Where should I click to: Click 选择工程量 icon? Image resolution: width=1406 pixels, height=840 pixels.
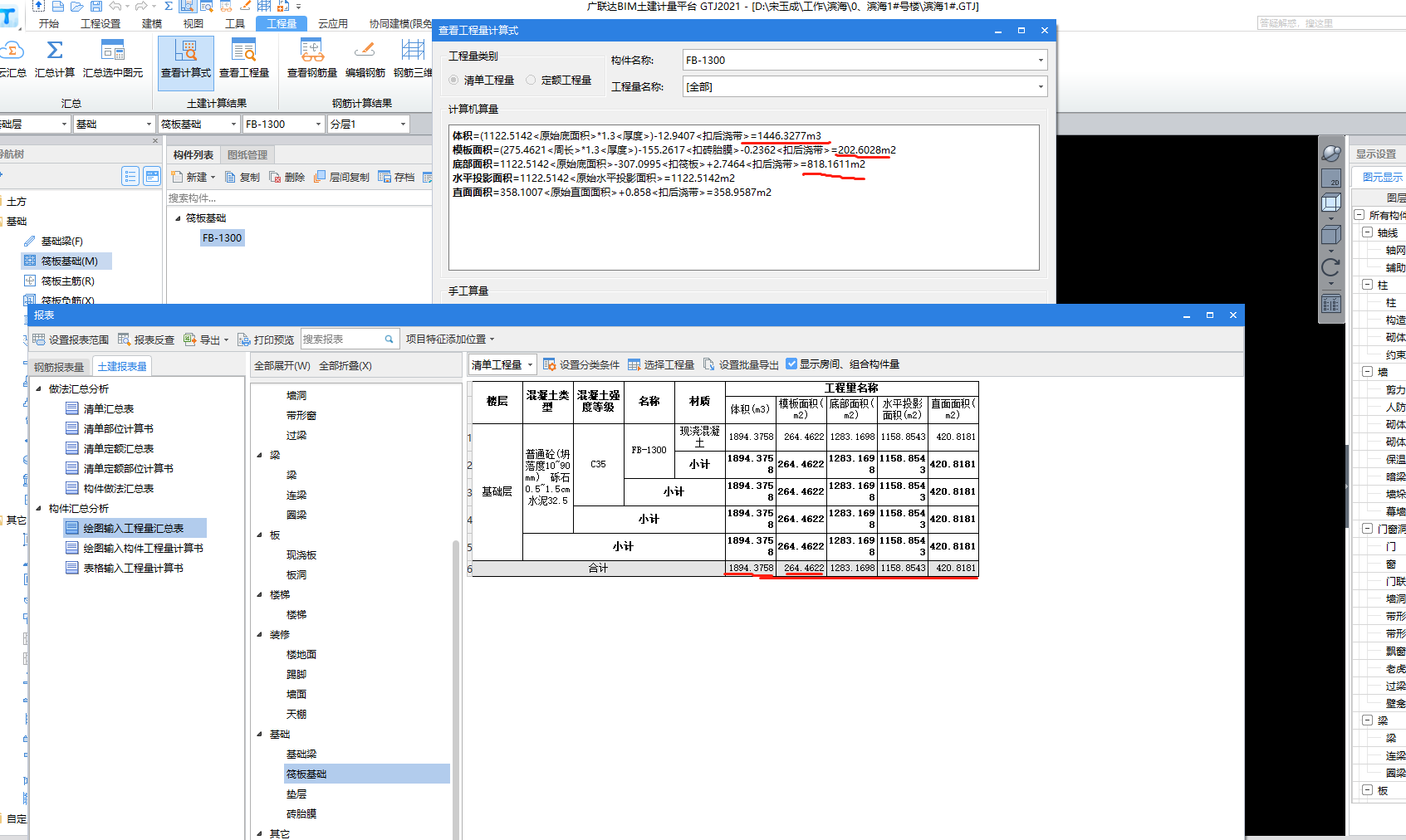(x=634, y=364)
